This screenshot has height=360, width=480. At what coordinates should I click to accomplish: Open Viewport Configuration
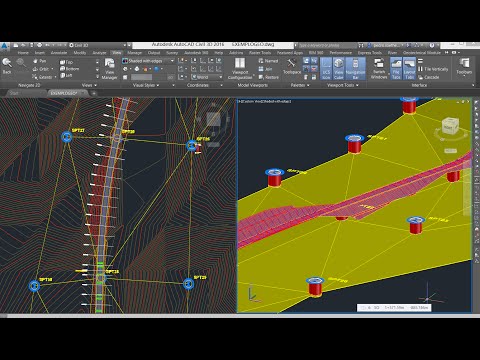(x=240, y=69)
